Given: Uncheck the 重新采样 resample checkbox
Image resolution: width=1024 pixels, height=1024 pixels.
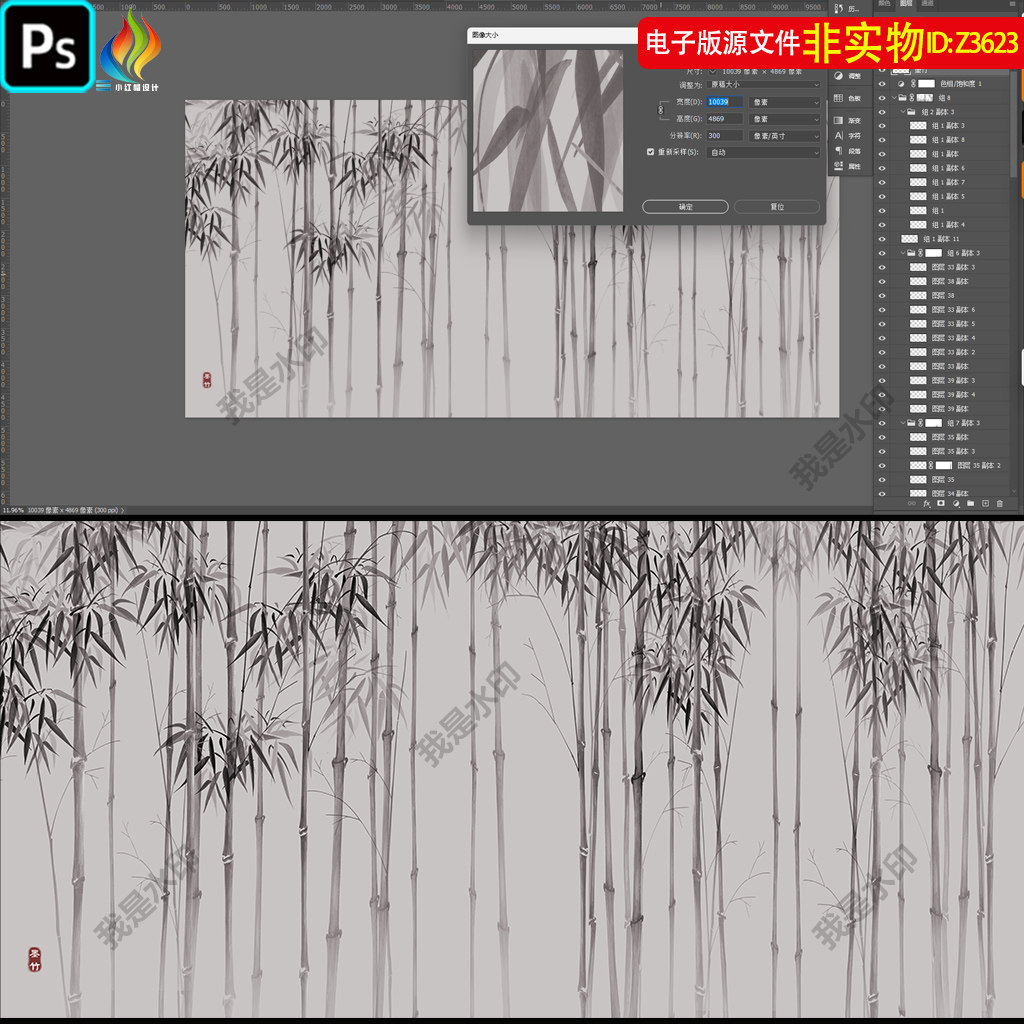Looking at the screenshot, I should click(650, 152).
